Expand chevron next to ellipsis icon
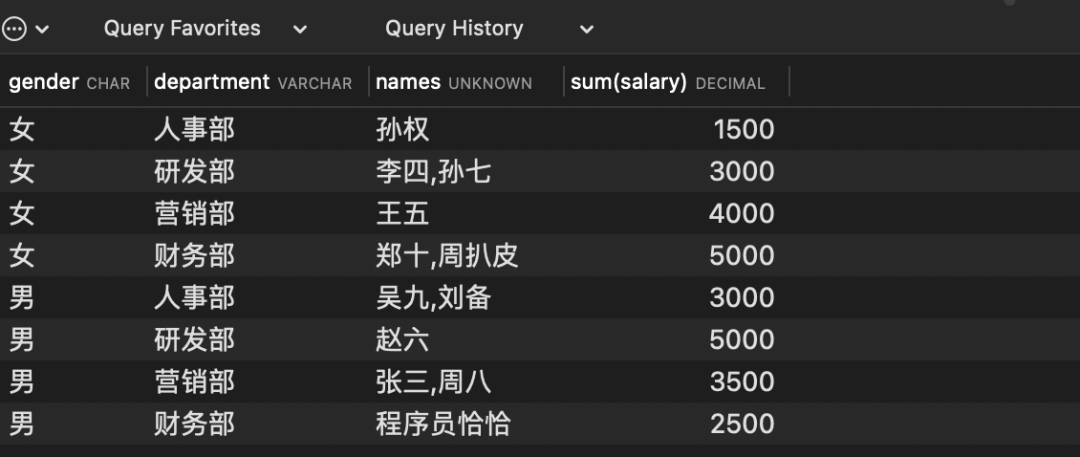 click(42, 30)
